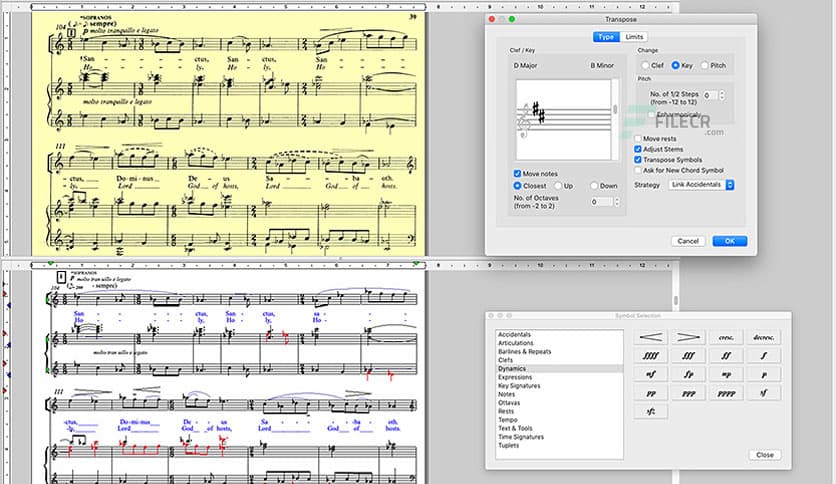Click the D Major key label
The width and height of the screenshot is (836, 484).
pyautogui.click(x=525, y=65)
